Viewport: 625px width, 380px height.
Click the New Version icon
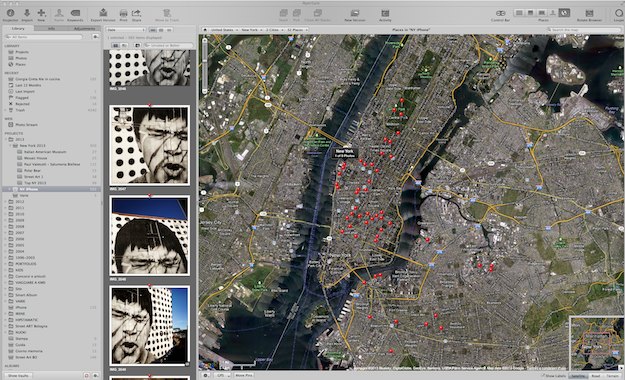tap(355, 13)
